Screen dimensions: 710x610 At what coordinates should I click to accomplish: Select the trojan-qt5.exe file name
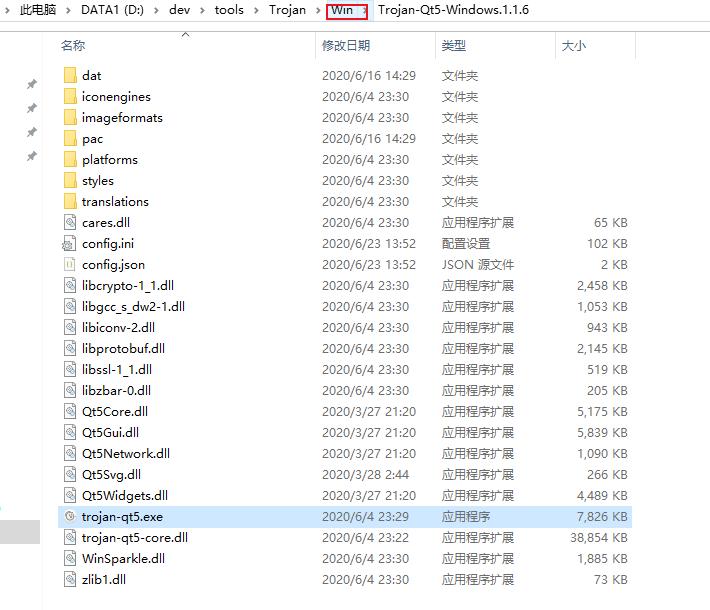tap(122, 517)
